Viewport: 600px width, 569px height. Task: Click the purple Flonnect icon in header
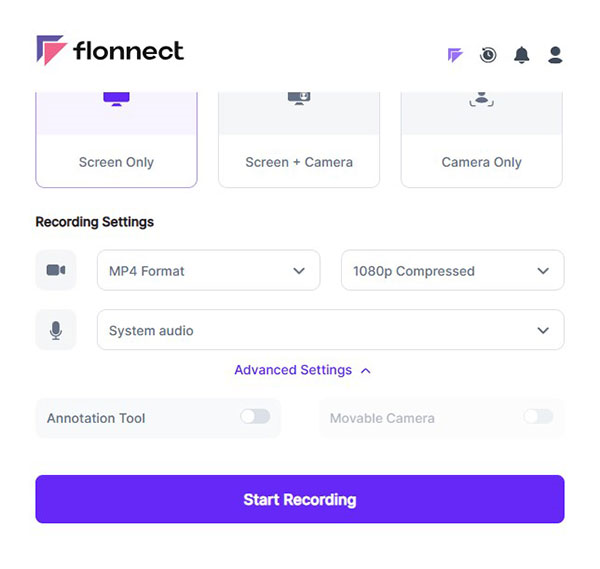pos(455,55)
